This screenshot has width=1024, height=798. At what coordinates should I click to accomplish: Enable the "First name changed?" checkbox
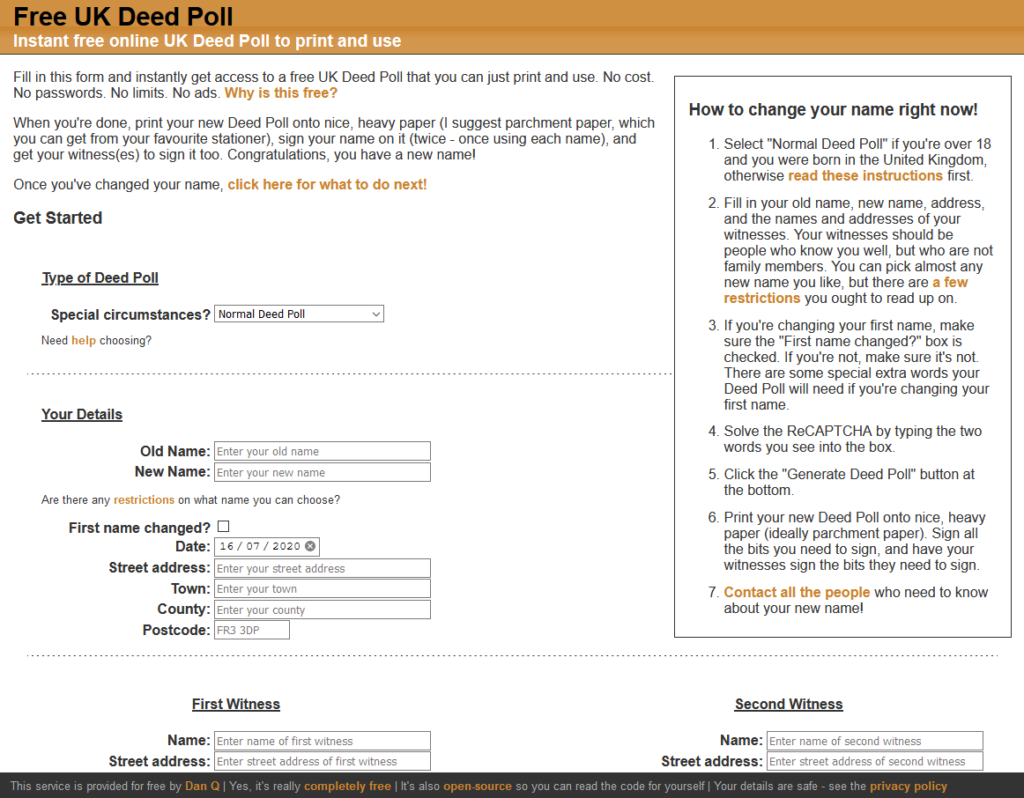pyautogui.click(x=224, y=525)
